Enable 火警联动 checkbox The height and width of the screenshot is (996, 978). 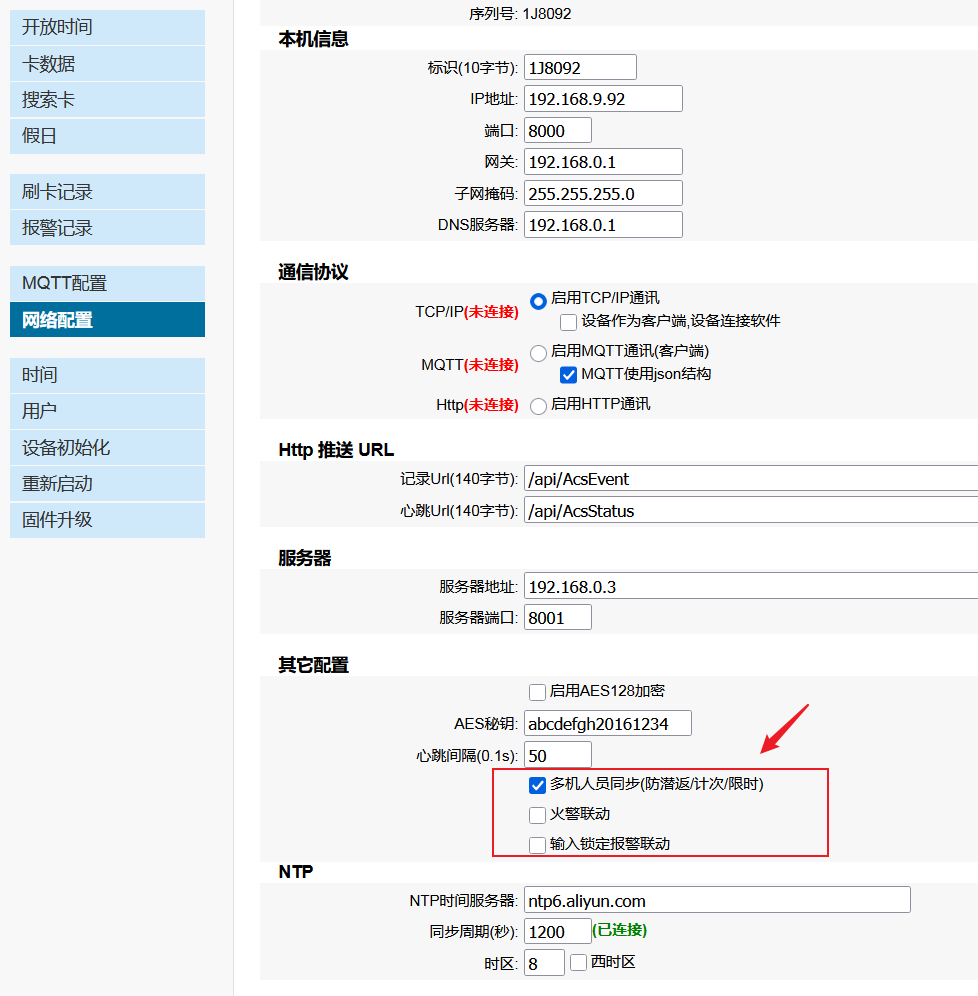point(537,815)
